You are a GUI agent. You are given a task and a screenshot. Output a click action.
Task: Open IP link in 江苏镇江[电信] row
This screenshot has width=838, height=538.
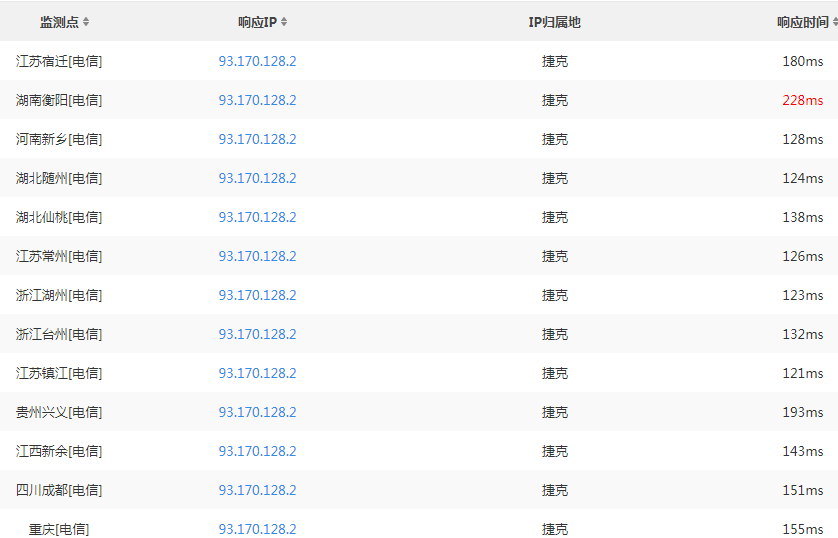tap(257, 373)
